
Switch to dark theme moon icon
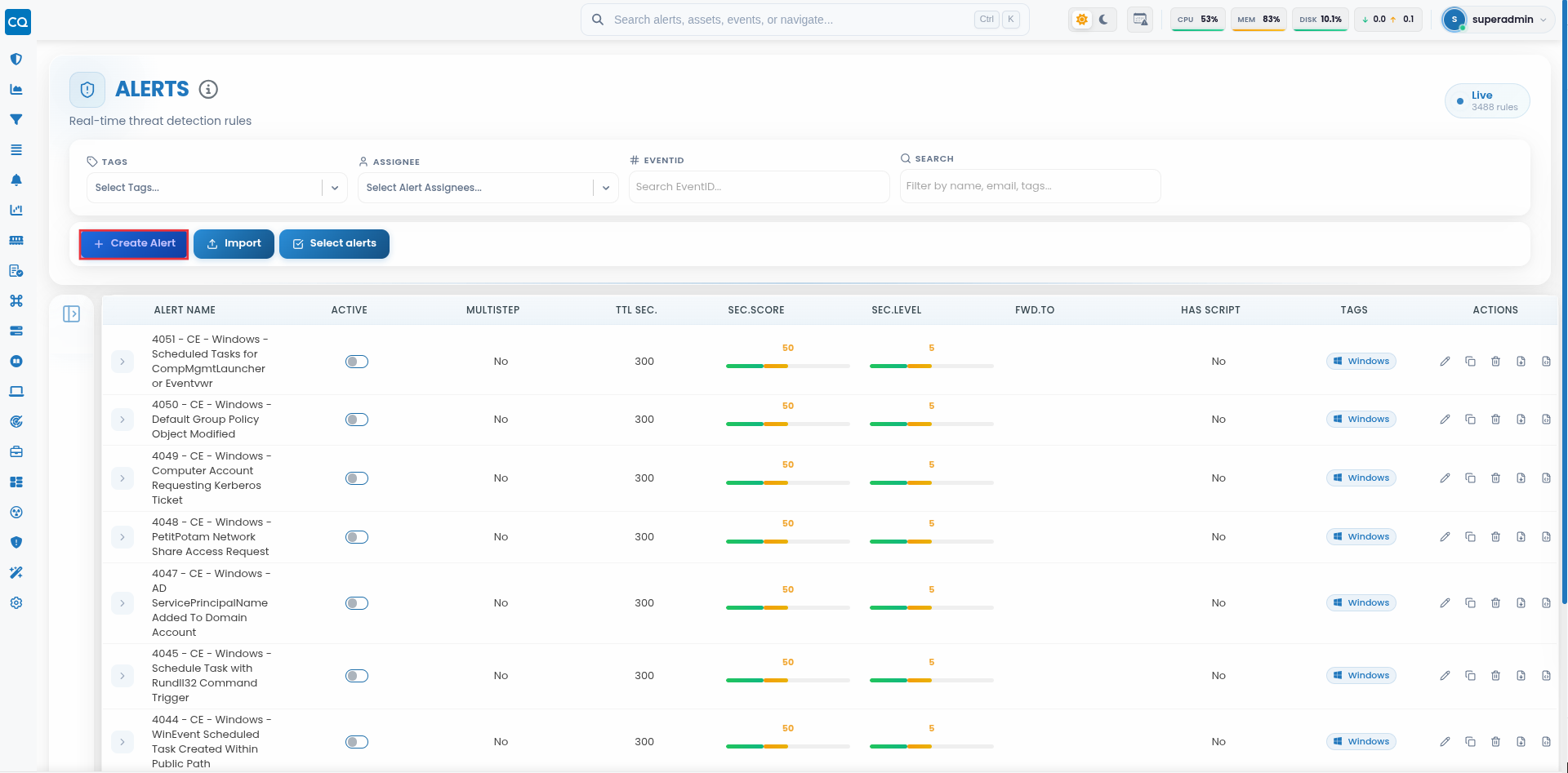pos(1104,20)
